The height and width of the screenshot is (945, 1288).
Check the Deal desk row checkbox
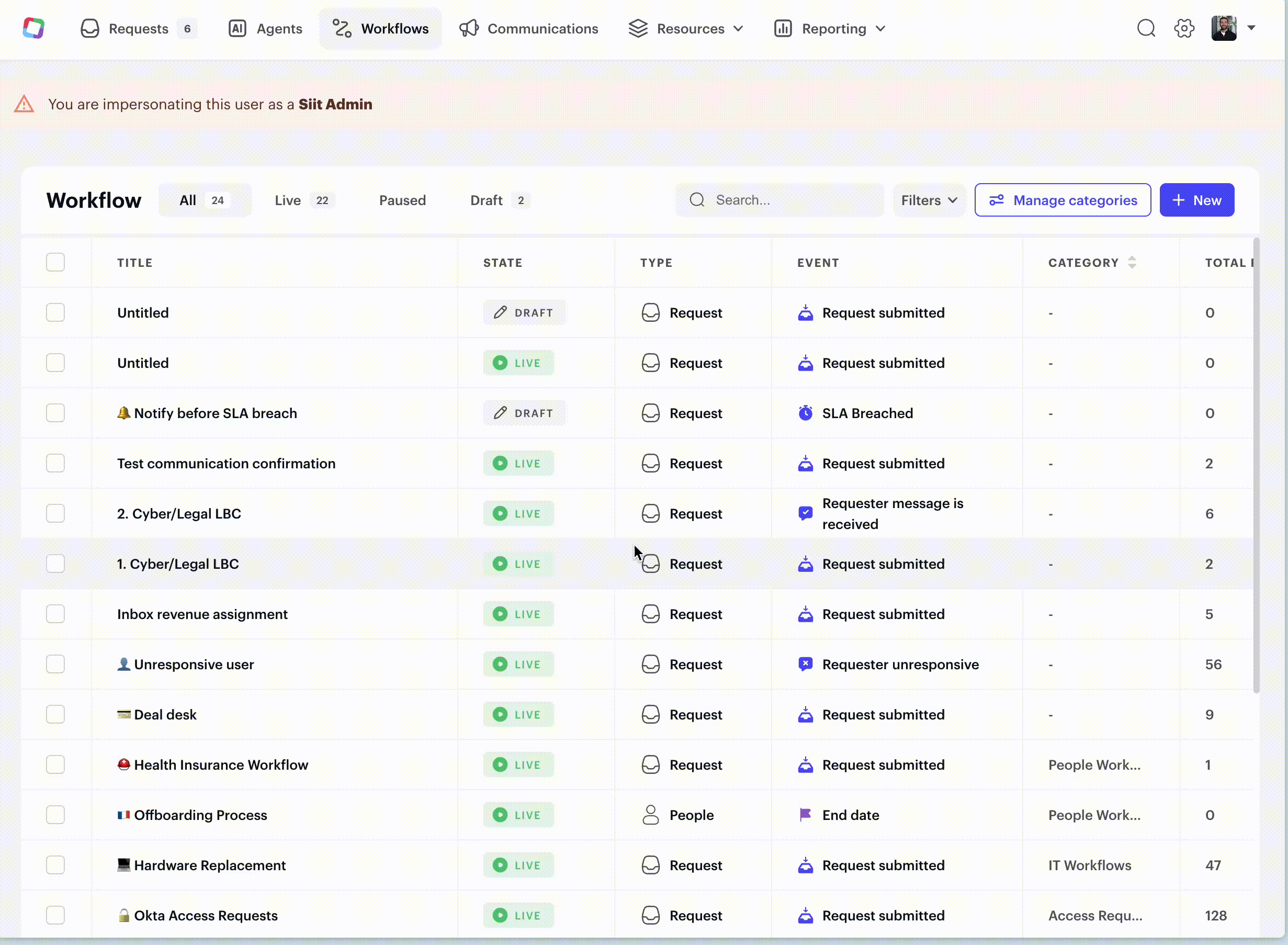[55, 714]
